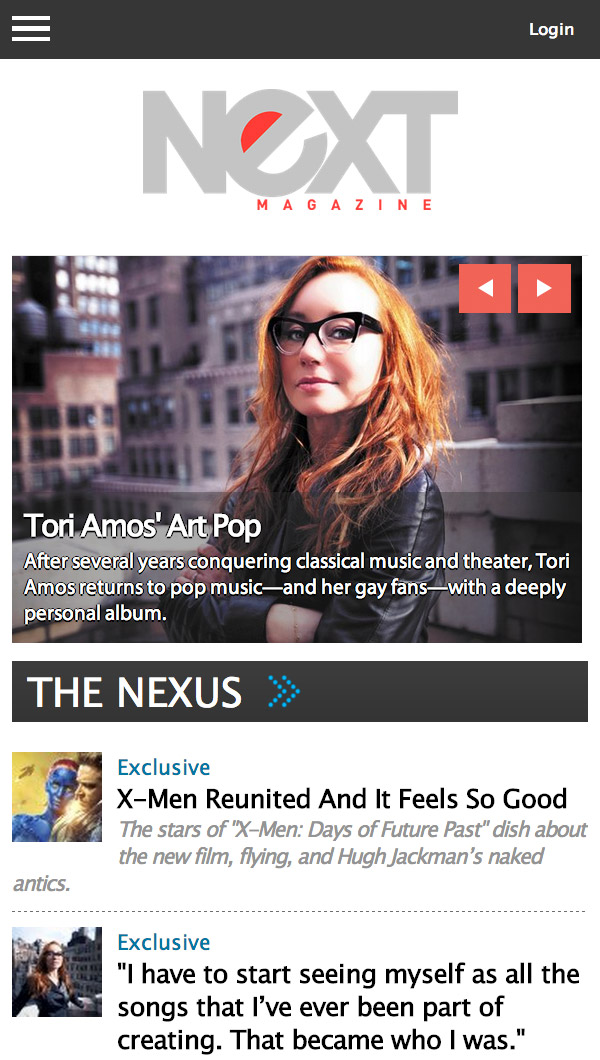
Task: Click the blue arrows beside THE NEXUS
Action: point(284,692)
